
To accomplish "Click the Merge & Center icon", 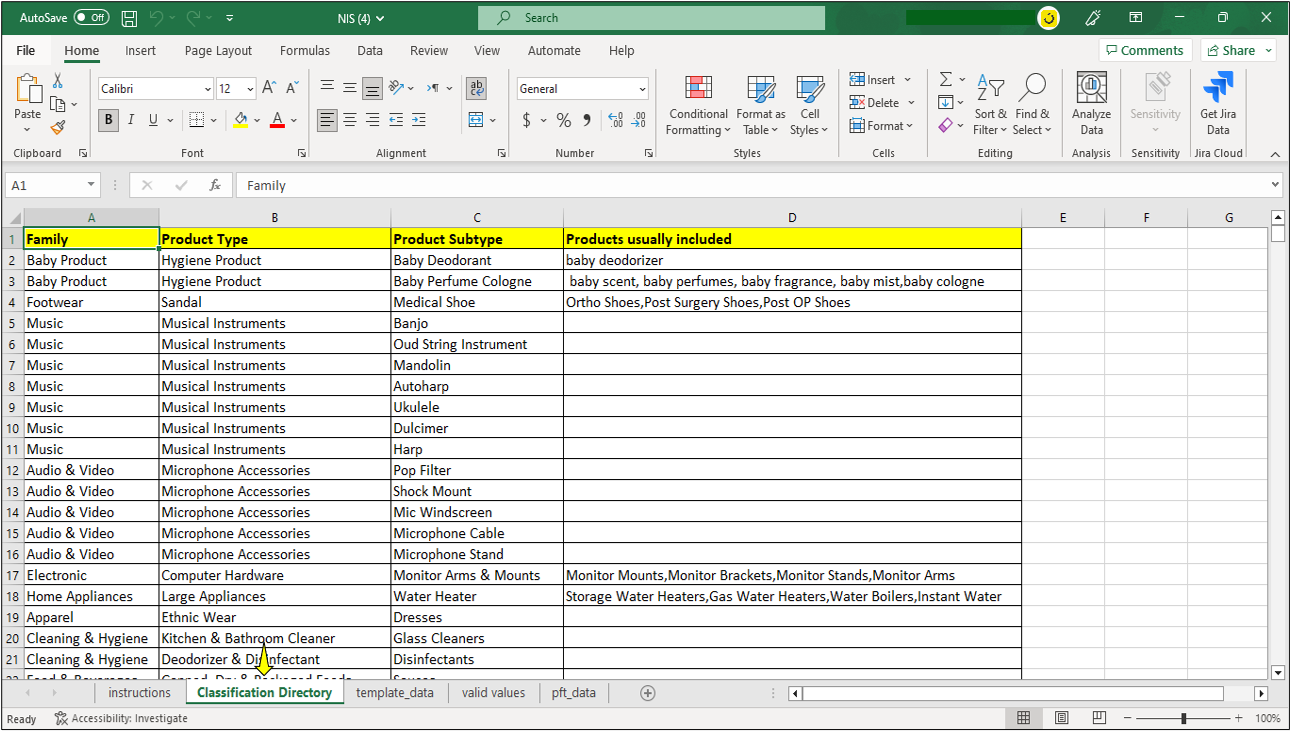I will click(477, 120).
